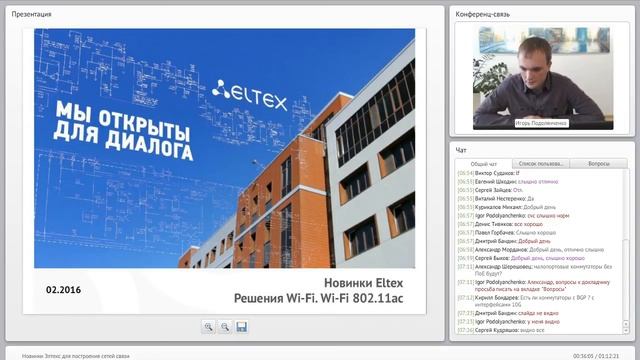
Task: Click the chat scrollbar up arrow
Action: (x=626, y=324)
